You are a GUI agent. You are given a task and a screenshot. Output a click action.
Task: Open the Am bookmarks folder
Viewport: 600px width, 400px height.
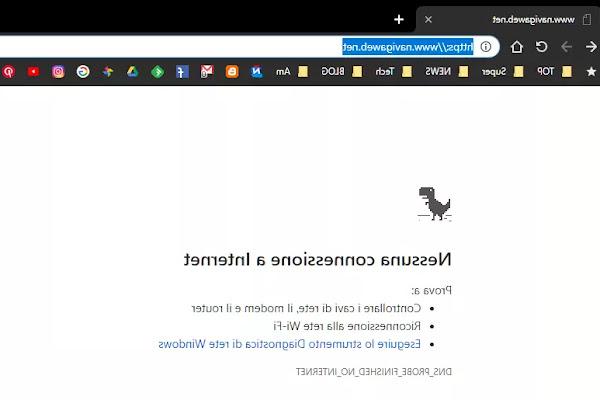coord(292,72)
